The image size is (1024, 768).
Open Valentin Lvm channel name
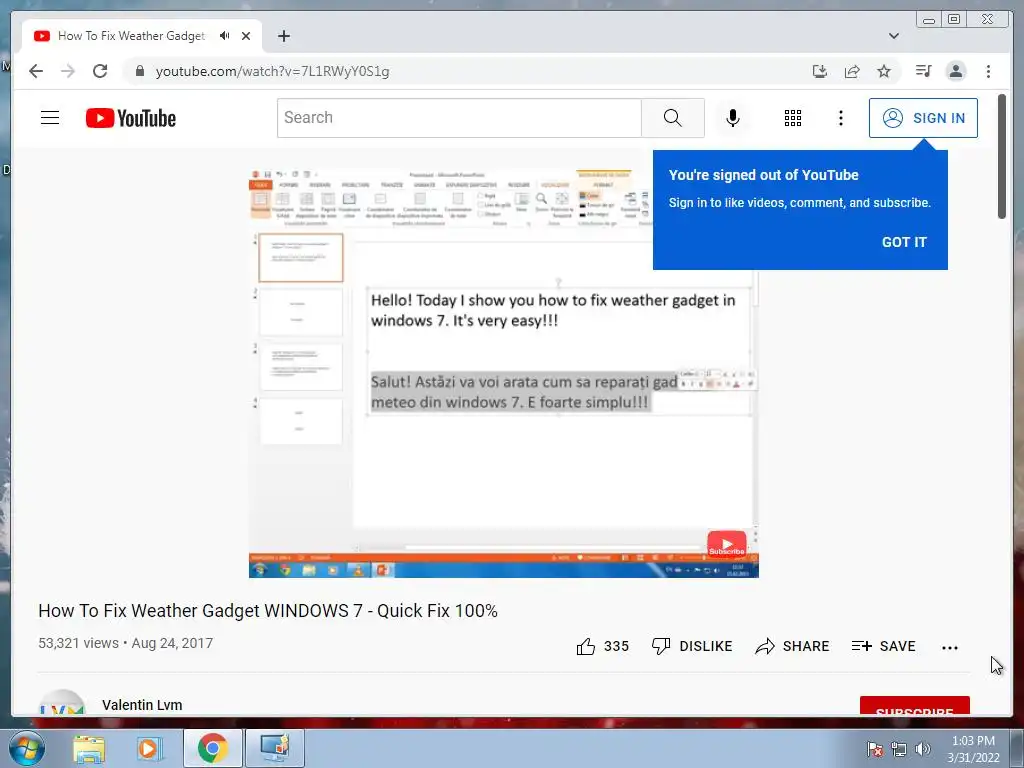pos(142,705)
